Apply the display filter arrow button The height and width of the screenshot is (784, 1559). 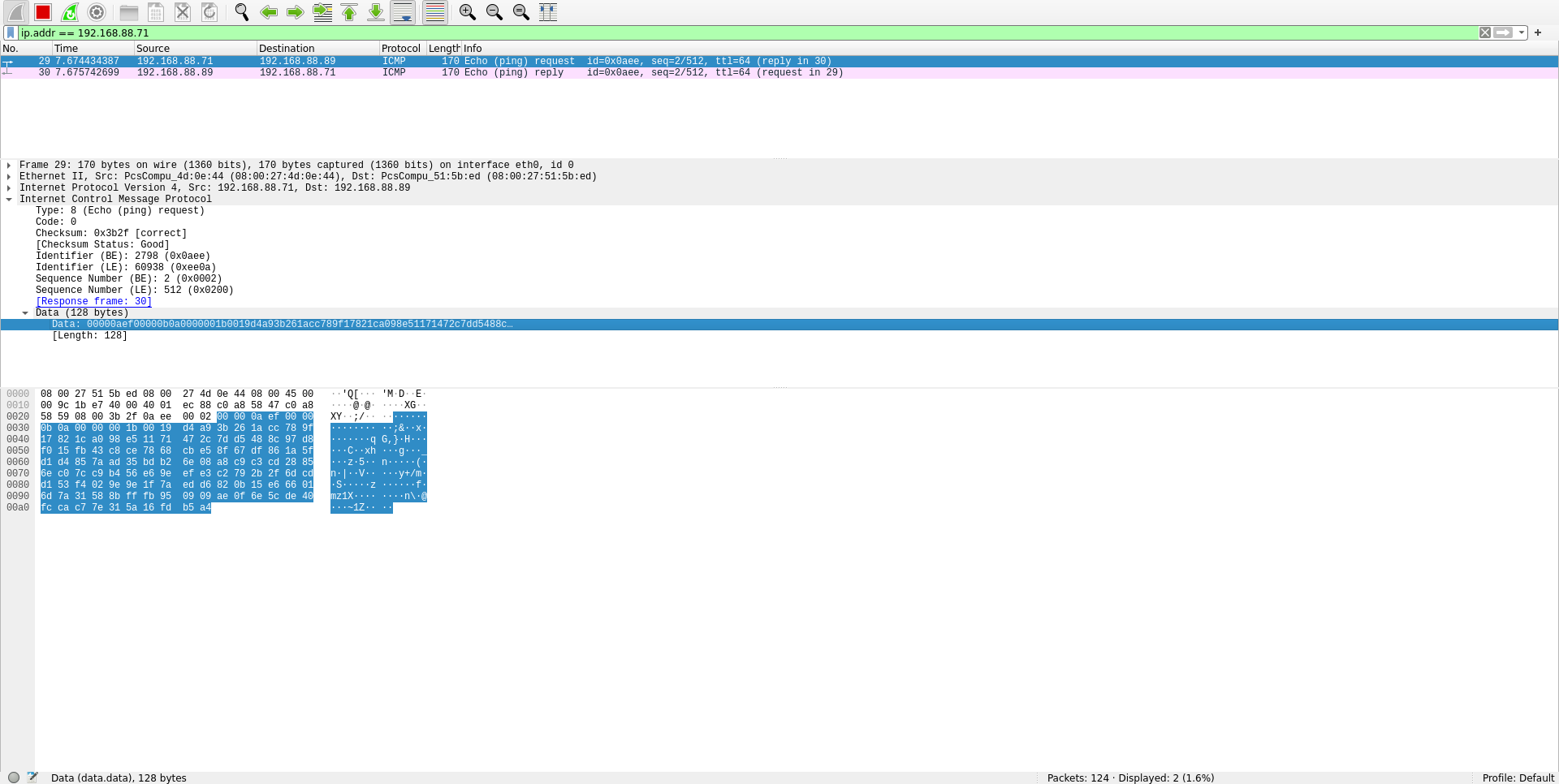pyautogui.click(x=1503, y=33)
